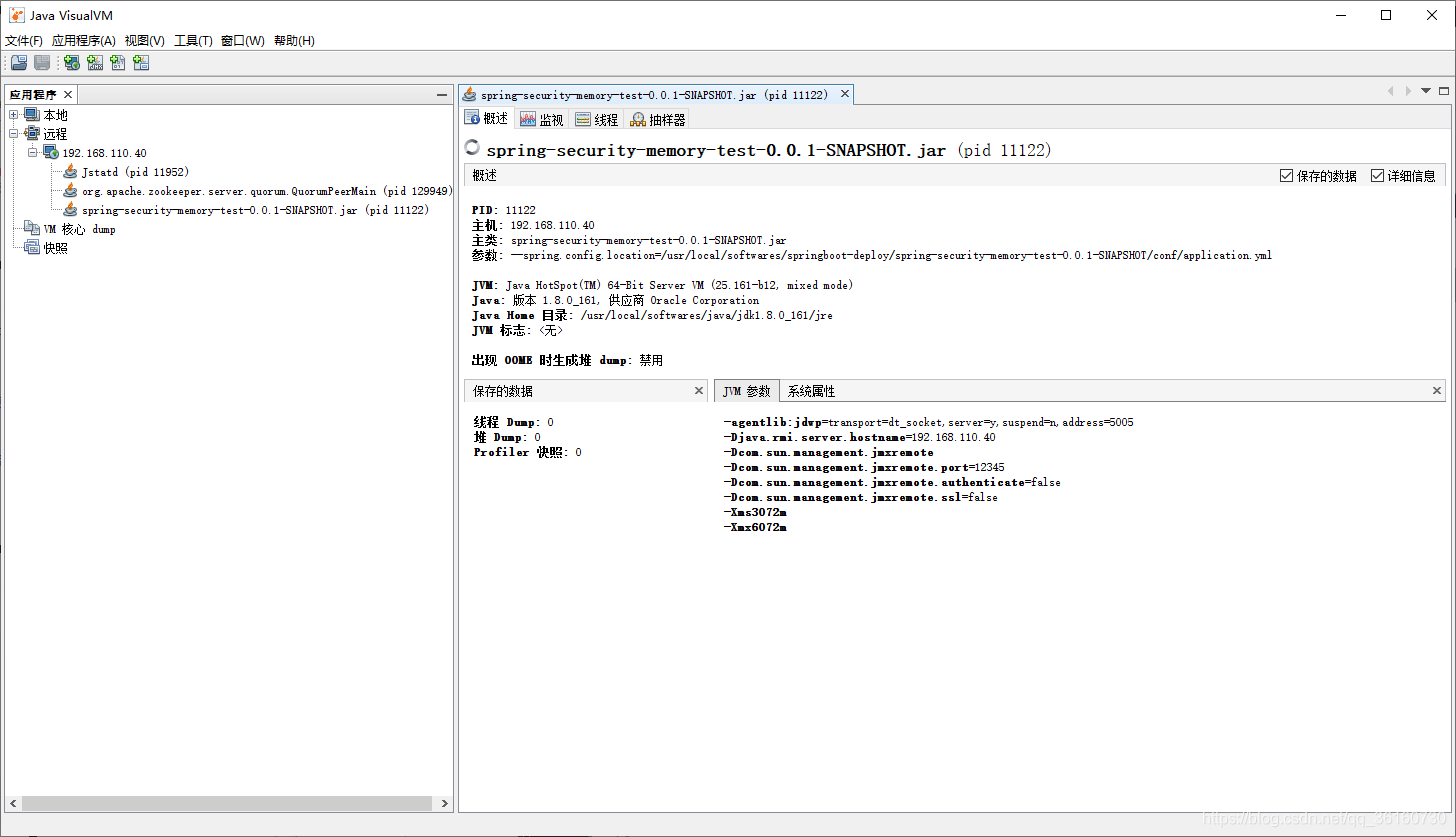Open the 工具(T) menu
The width and height of the screenshot is (1456, 837).
[193, 41]
